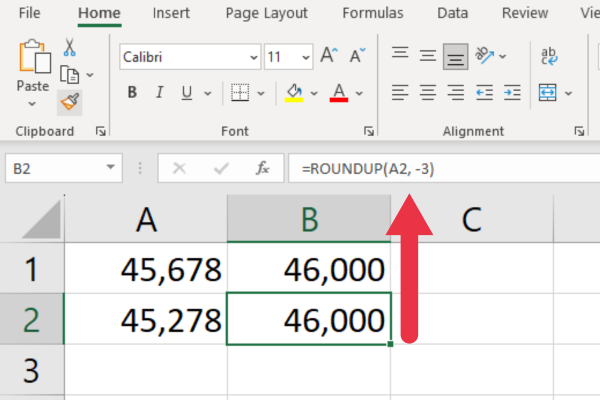Click the Wrap Text icon
This screenshot has height=400, width=600.
[x=549, y=56]
